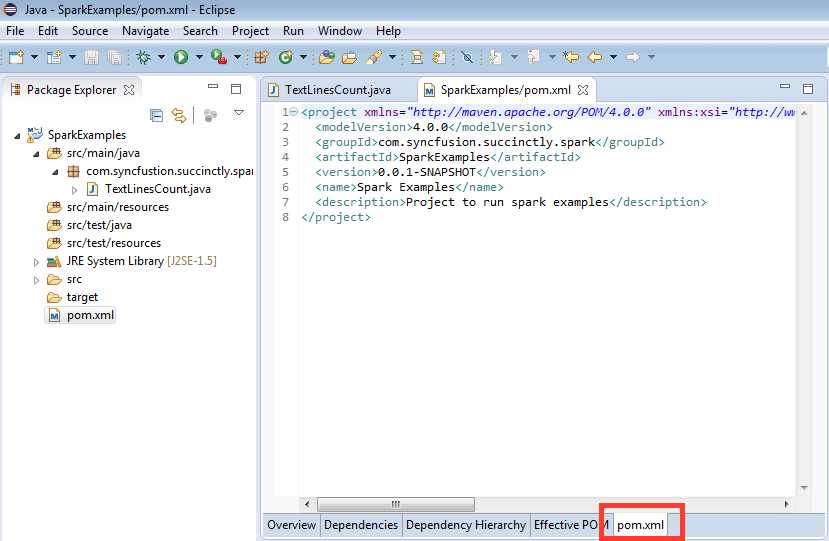Image resolution: width=829 pixels, height=541 pixels.
Task: Click the Next Annotation toolbar icon
Action: [x=495, y=57]
